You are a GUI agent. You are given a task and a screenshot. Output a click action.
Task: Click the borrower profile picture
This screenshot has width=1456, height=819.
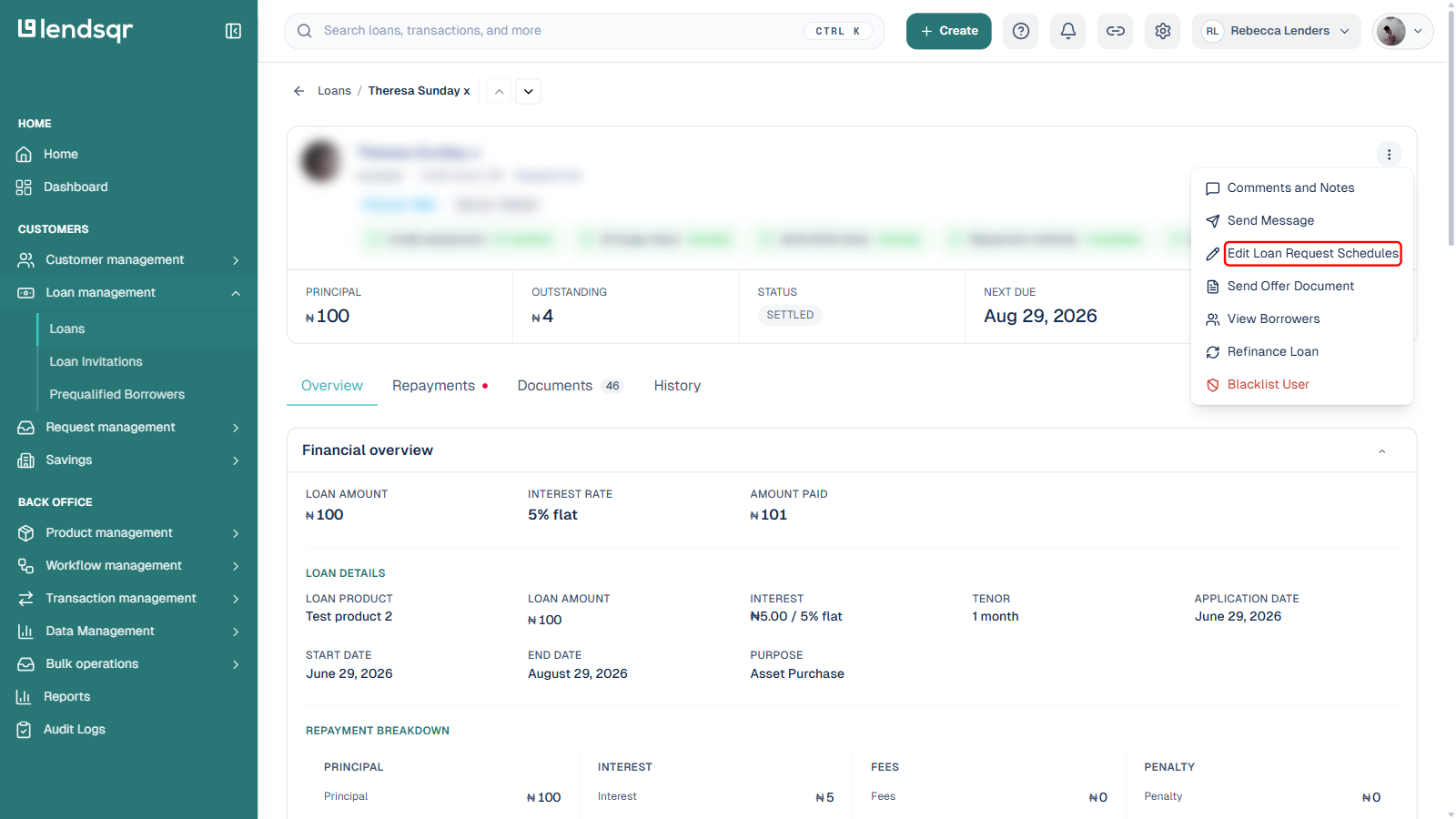click(x=321, y=161)
